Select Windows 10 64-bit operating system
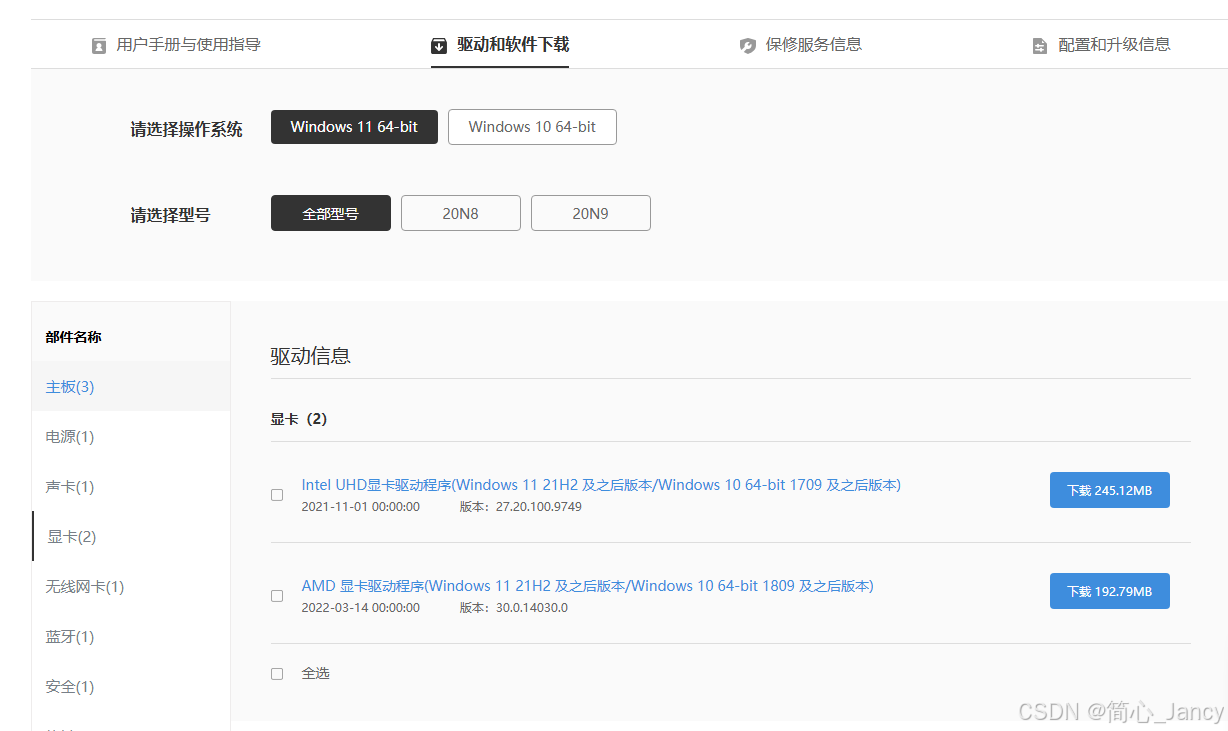1228x731 pixels. (532, 127)
